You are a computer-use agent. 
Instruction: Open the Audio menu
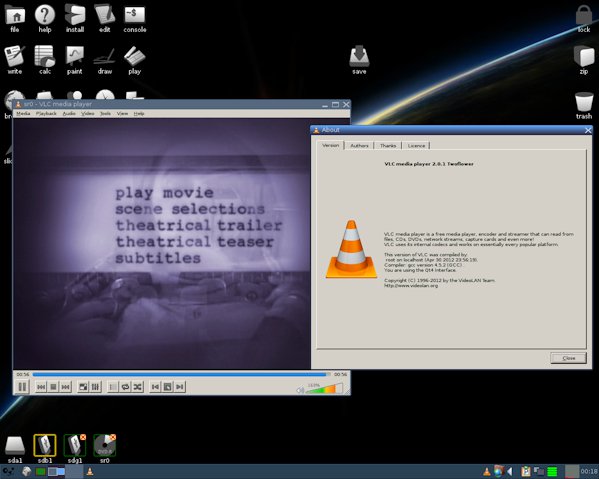69,113
